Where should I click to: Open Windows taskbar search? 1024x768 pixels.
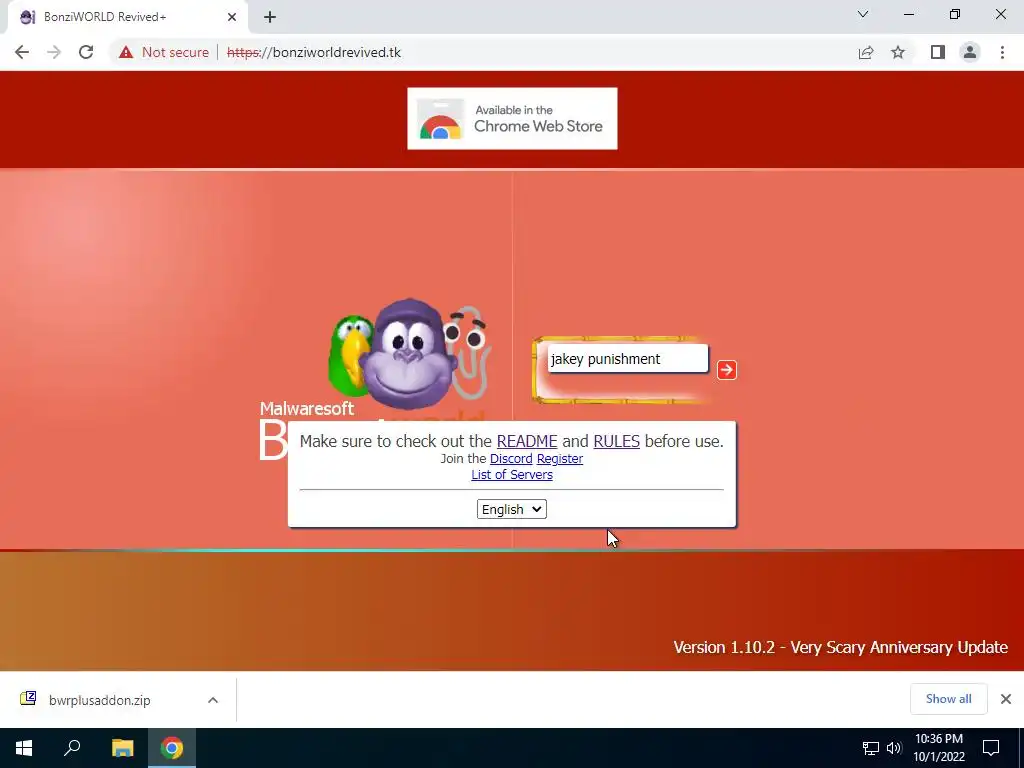pyautogui.click(x=72, y=748)
